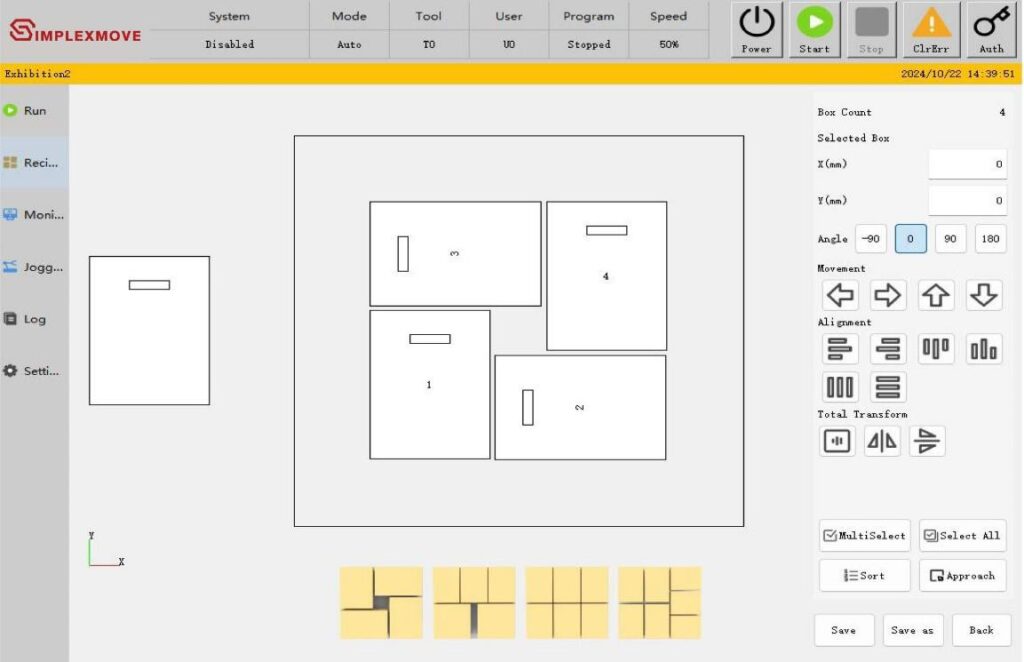
Task: Click the Select All checkbox button
Action: point(962,536)
